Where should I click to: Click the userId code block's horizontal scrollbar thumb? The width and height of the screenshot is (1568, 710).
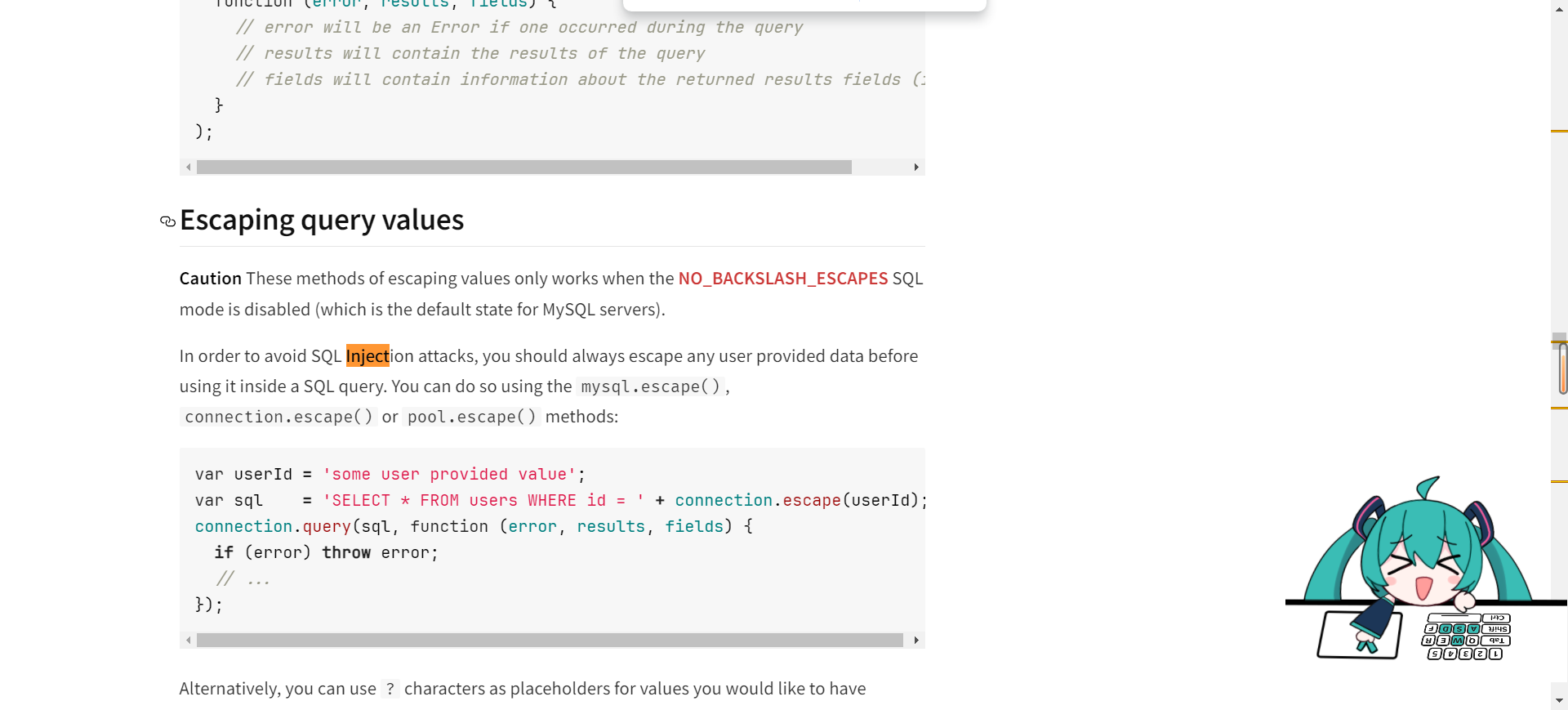[550, 641]
